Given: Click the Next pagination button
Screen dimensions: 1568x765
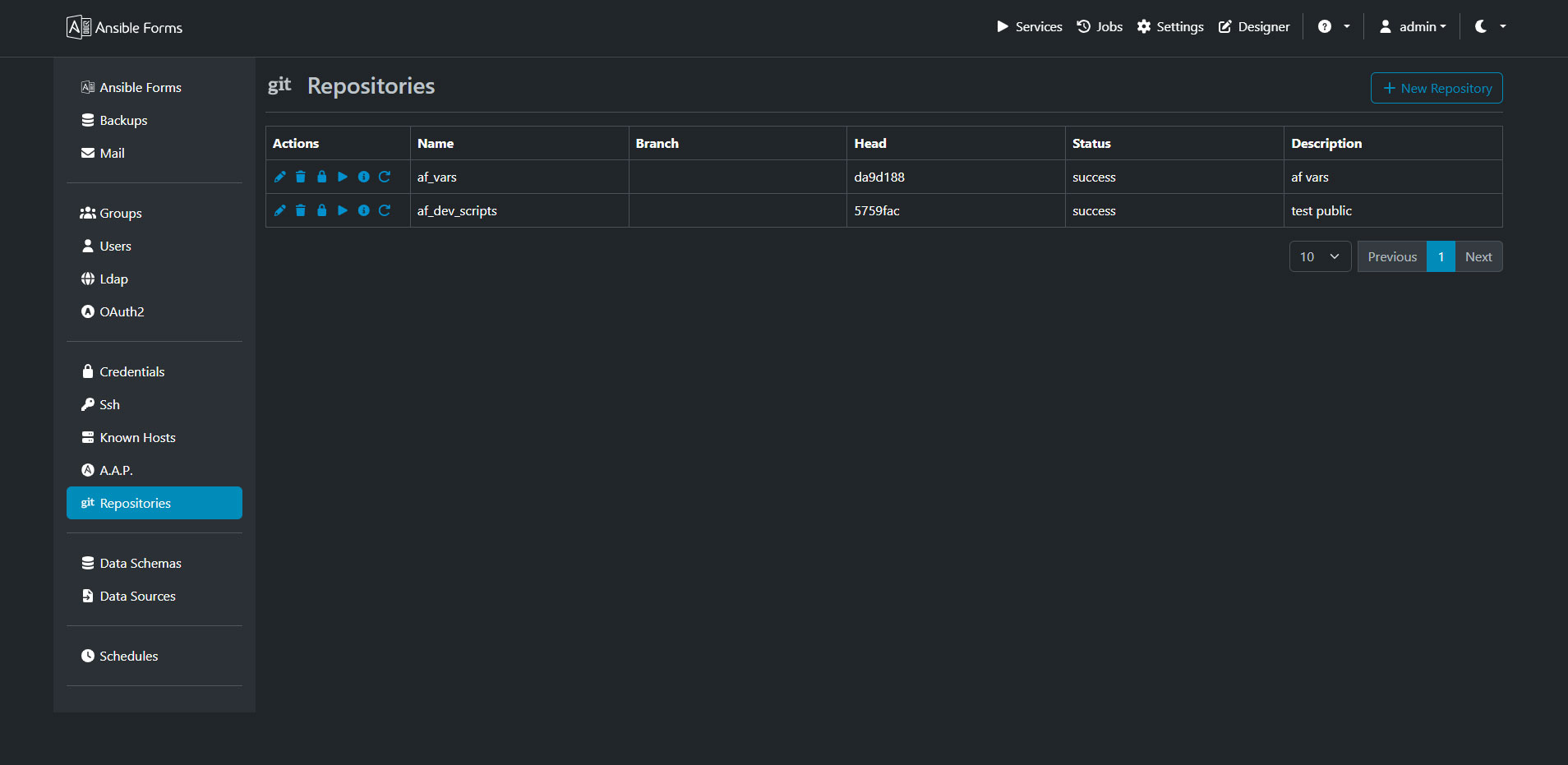Looking at the screenshot, I should click(x=1478, y=256).
